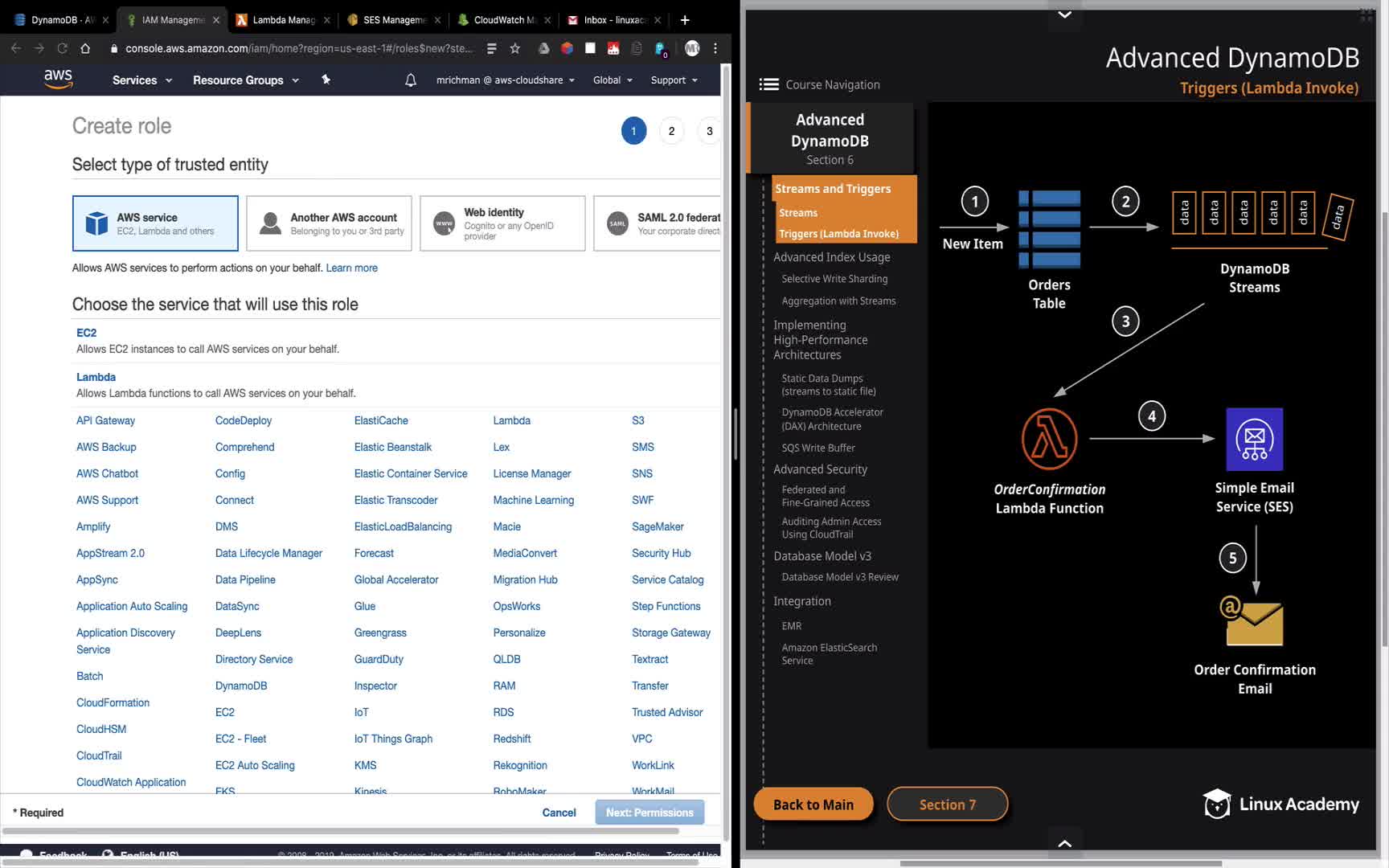Open the Services dropdown

[x=142, y=80]
